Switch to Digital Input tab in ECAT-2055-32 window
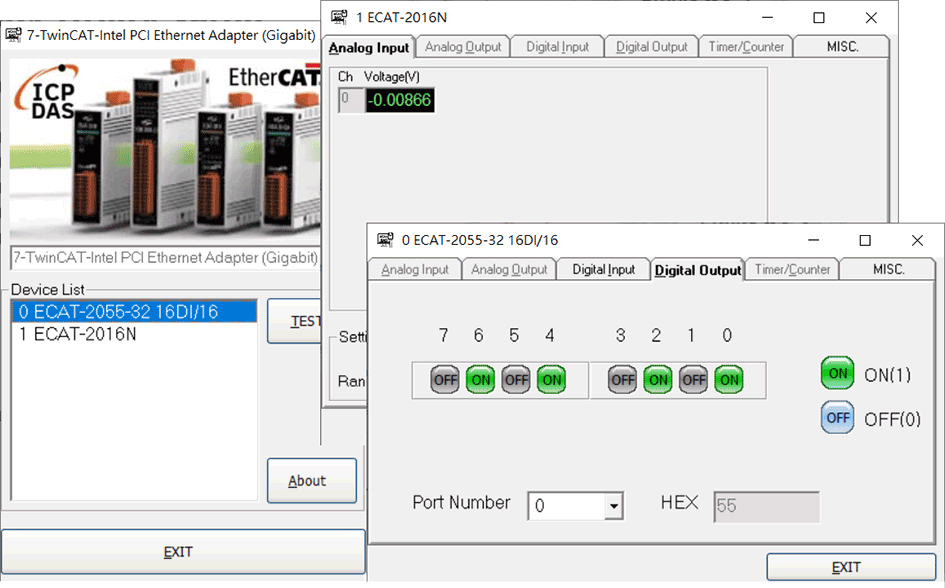Screen dimensions: 945x588 click(x=603, y=269)
